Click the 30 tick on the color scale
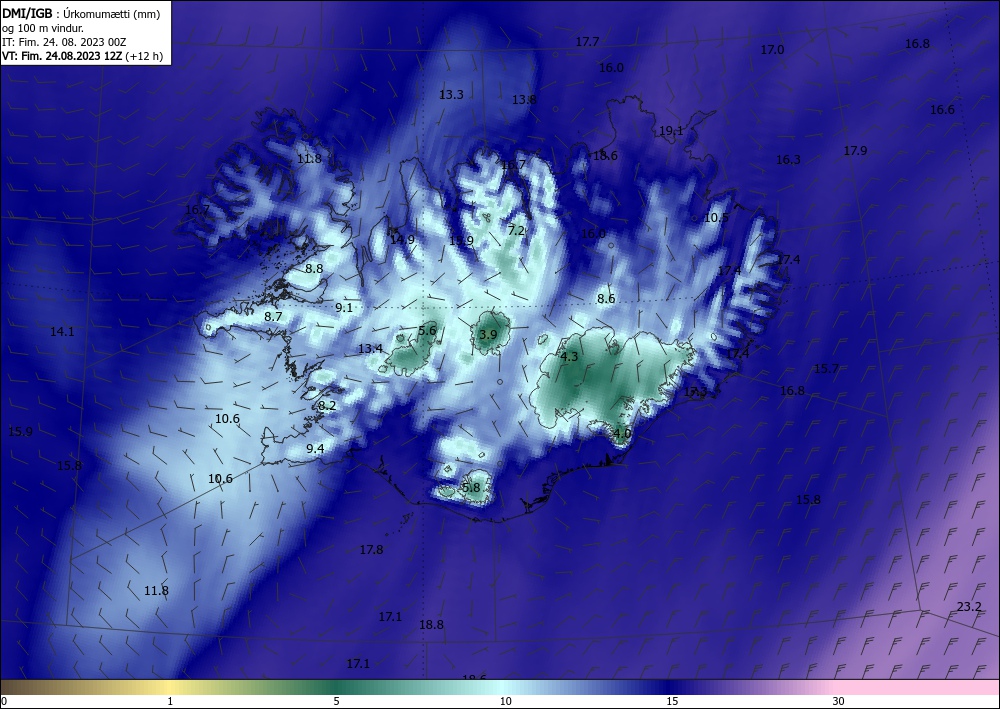Screen dimensions: 1000x709 click(x=839, y=701)
